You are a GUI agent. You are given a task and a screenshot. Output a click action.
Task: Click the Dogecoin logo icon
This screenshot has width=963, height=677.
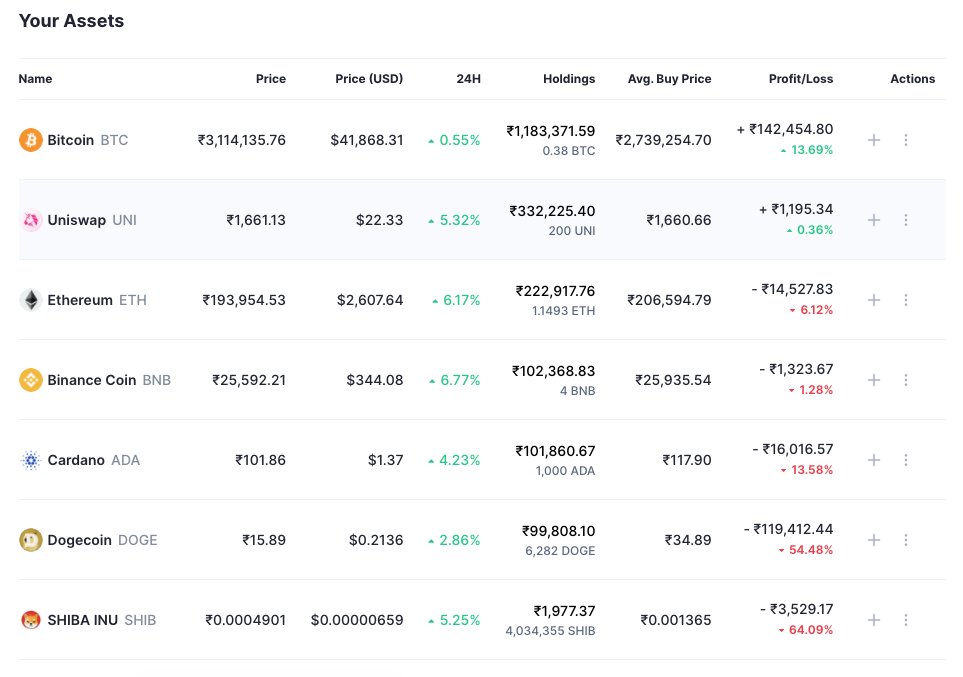click(31, 540)
